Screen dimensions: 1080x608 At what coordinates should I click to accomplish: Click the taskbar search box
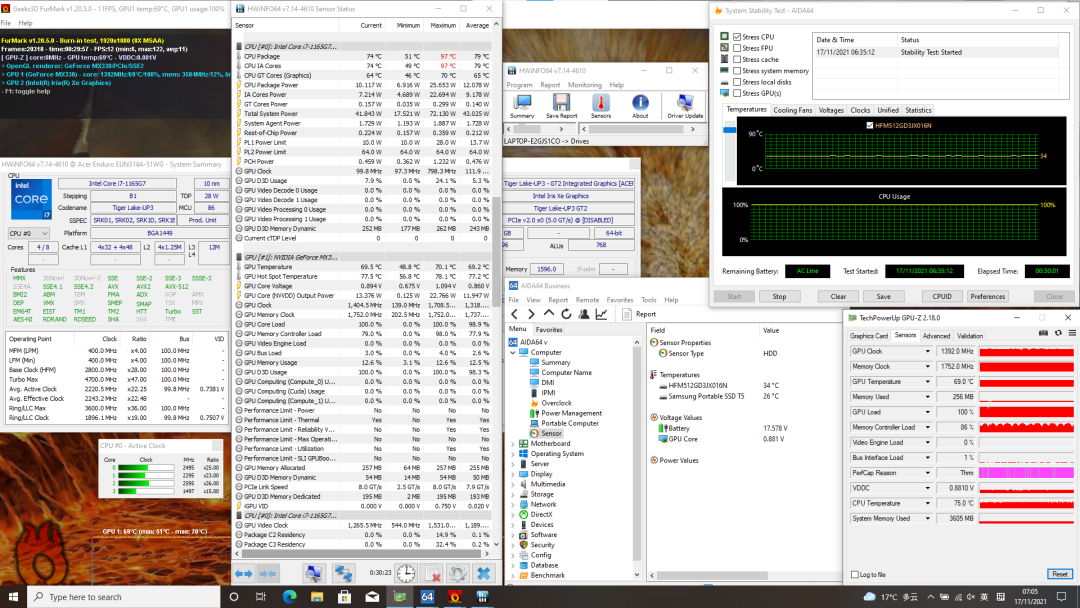pos(123,596)
